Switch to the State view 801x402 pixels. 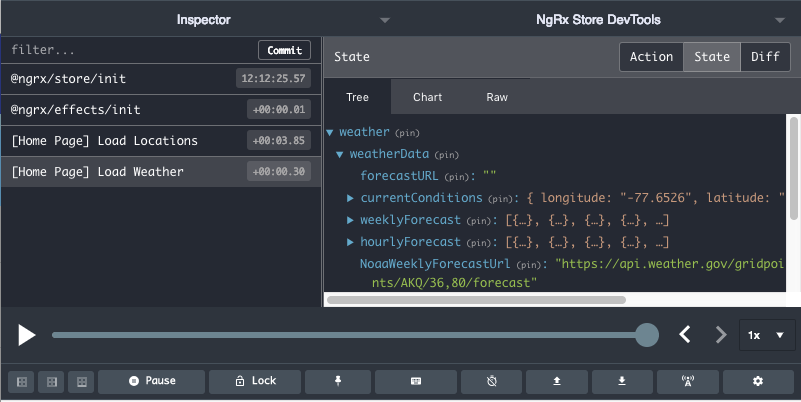coord(712,57)
